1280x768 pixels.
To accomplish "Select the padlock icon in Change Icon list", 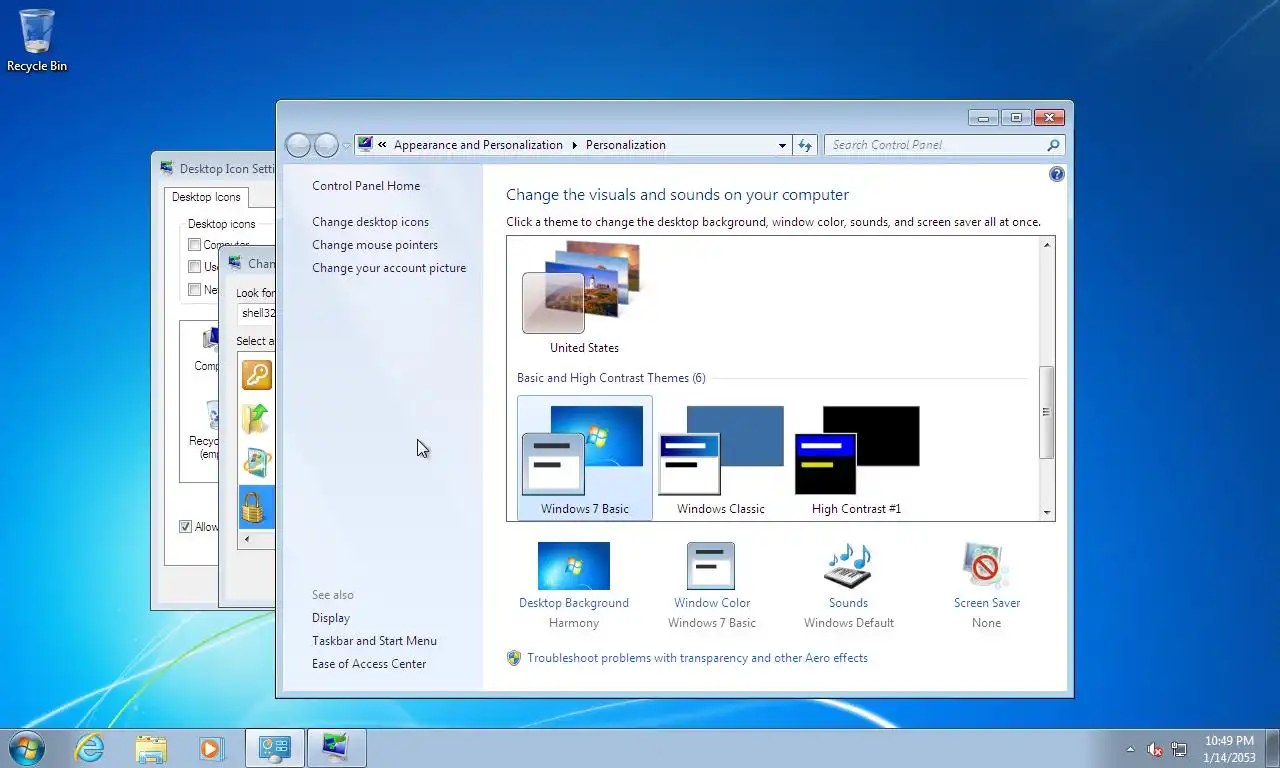I will tap(255, 508).
